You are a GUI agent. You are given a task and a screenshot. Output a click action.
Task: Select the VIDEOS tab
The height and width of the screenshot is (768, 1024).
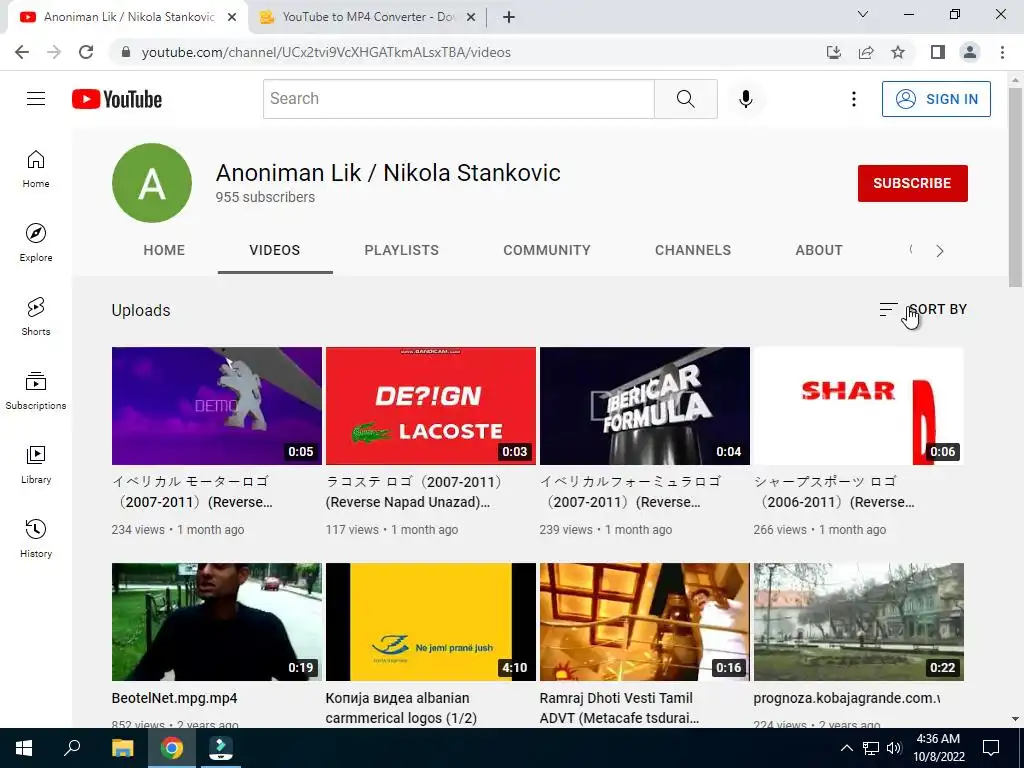(x=275, y=250)
